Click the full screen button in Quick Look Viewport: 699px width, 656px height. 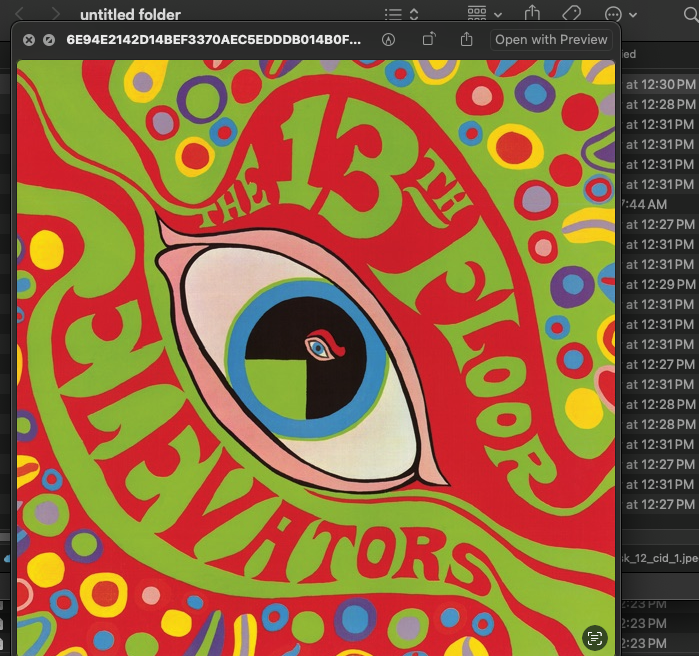point(49,40)
